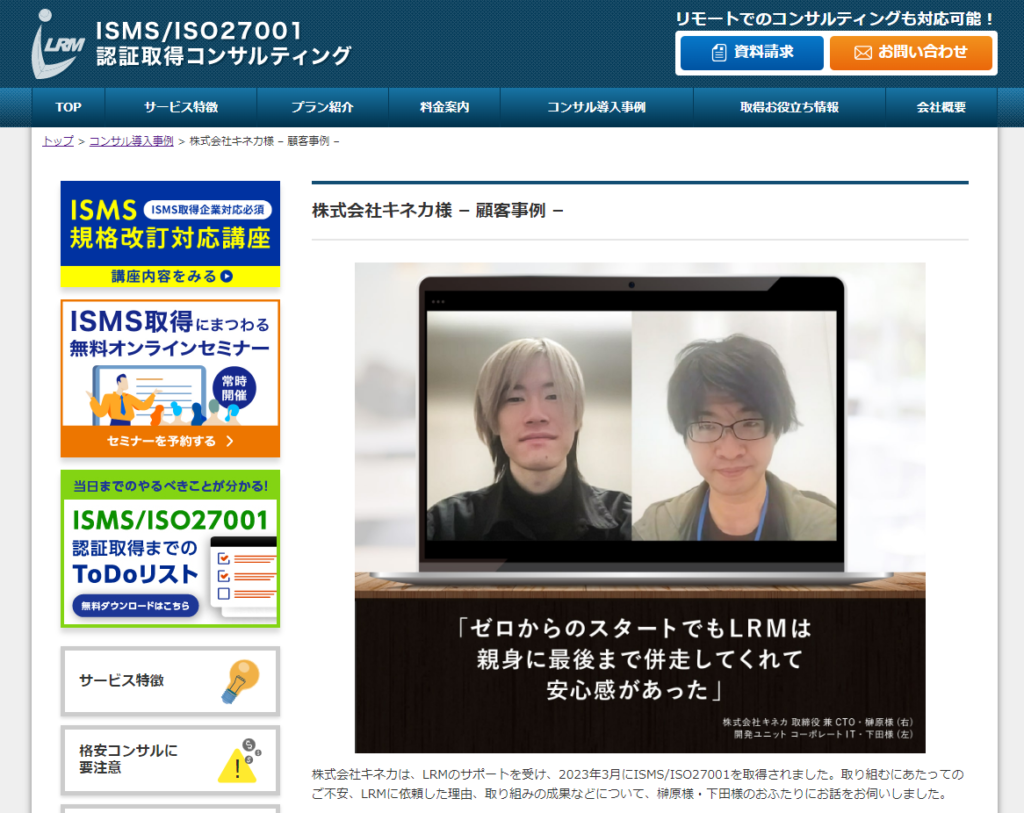Screen dimensions: 1024x813
Task: Click the 資料請求 button
Action: point(752,52)
